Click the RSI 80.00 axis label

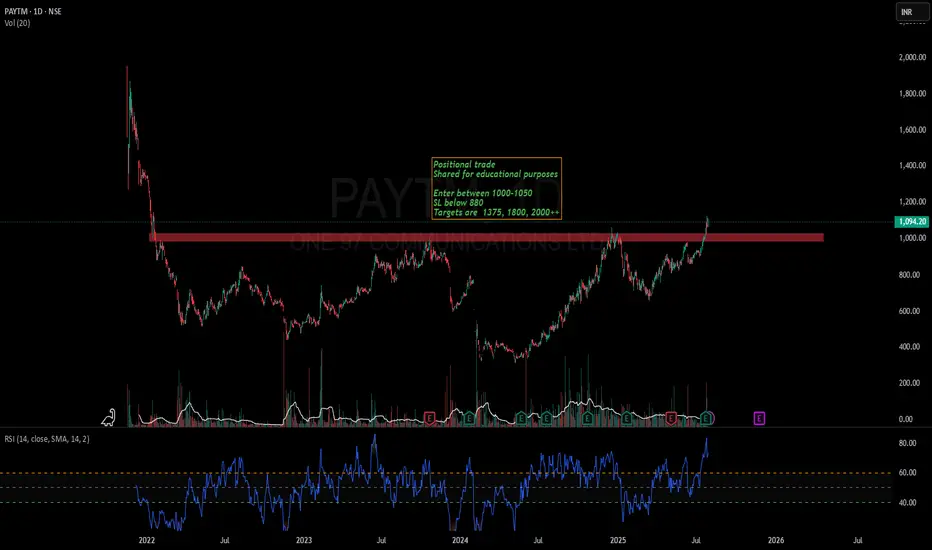907,444
